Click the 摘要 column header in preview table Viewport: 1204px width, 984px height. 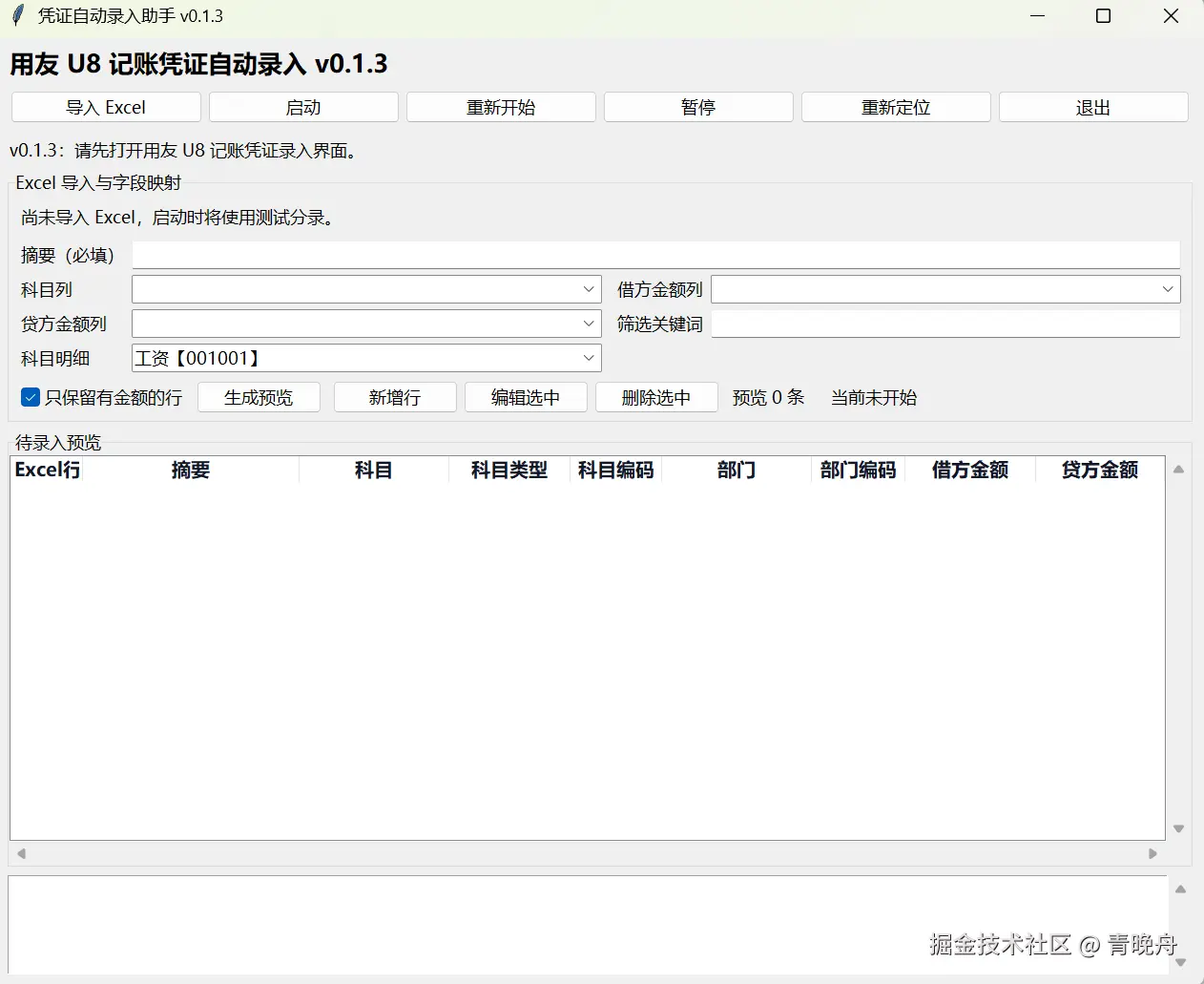191,470
